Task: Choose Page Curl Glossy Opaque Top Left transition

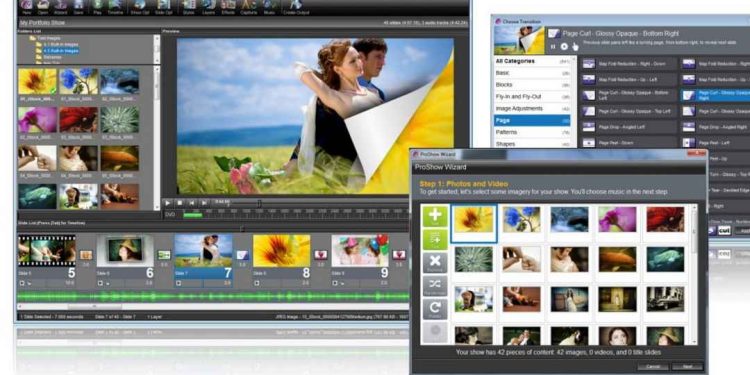Action: (x=629, y=111)
